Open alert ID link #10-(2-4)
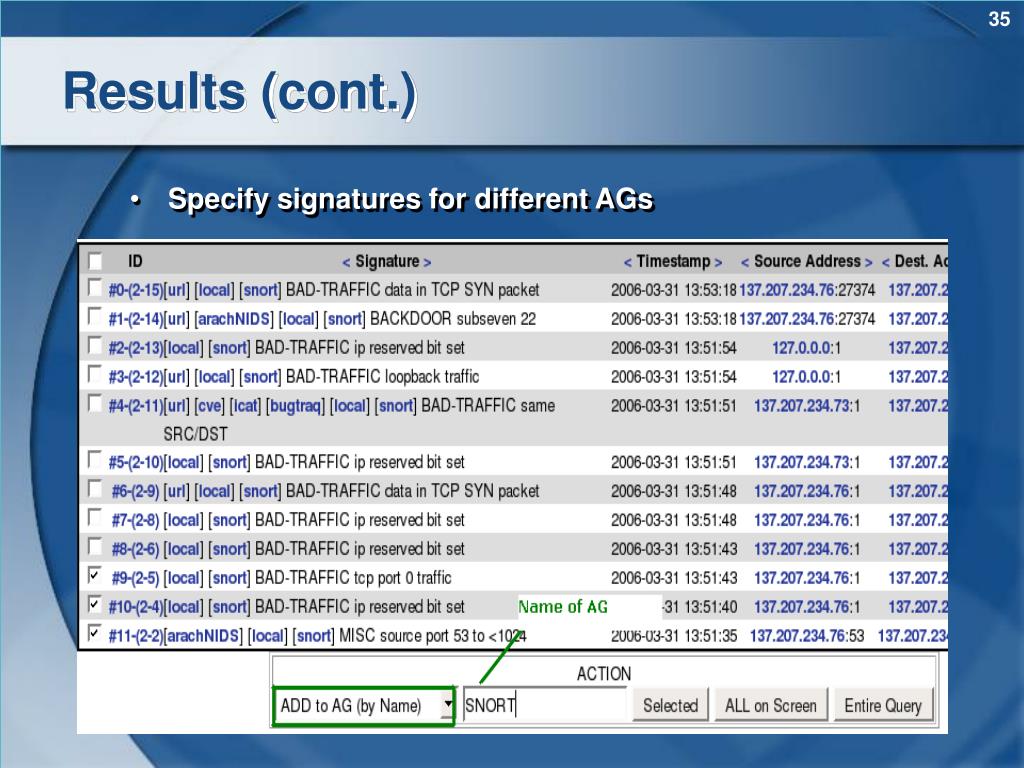 (136, 607)
